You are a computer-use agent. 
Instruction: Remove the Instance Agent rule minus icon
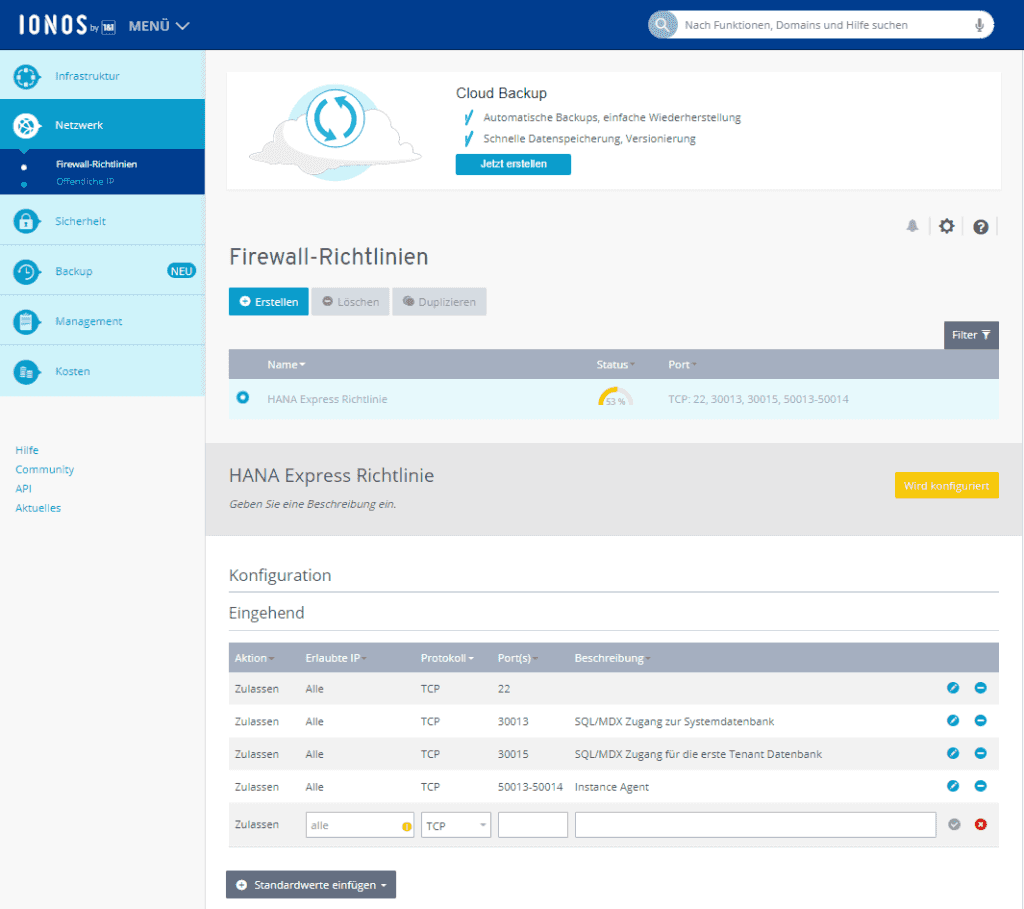click(x=980, y=786)
